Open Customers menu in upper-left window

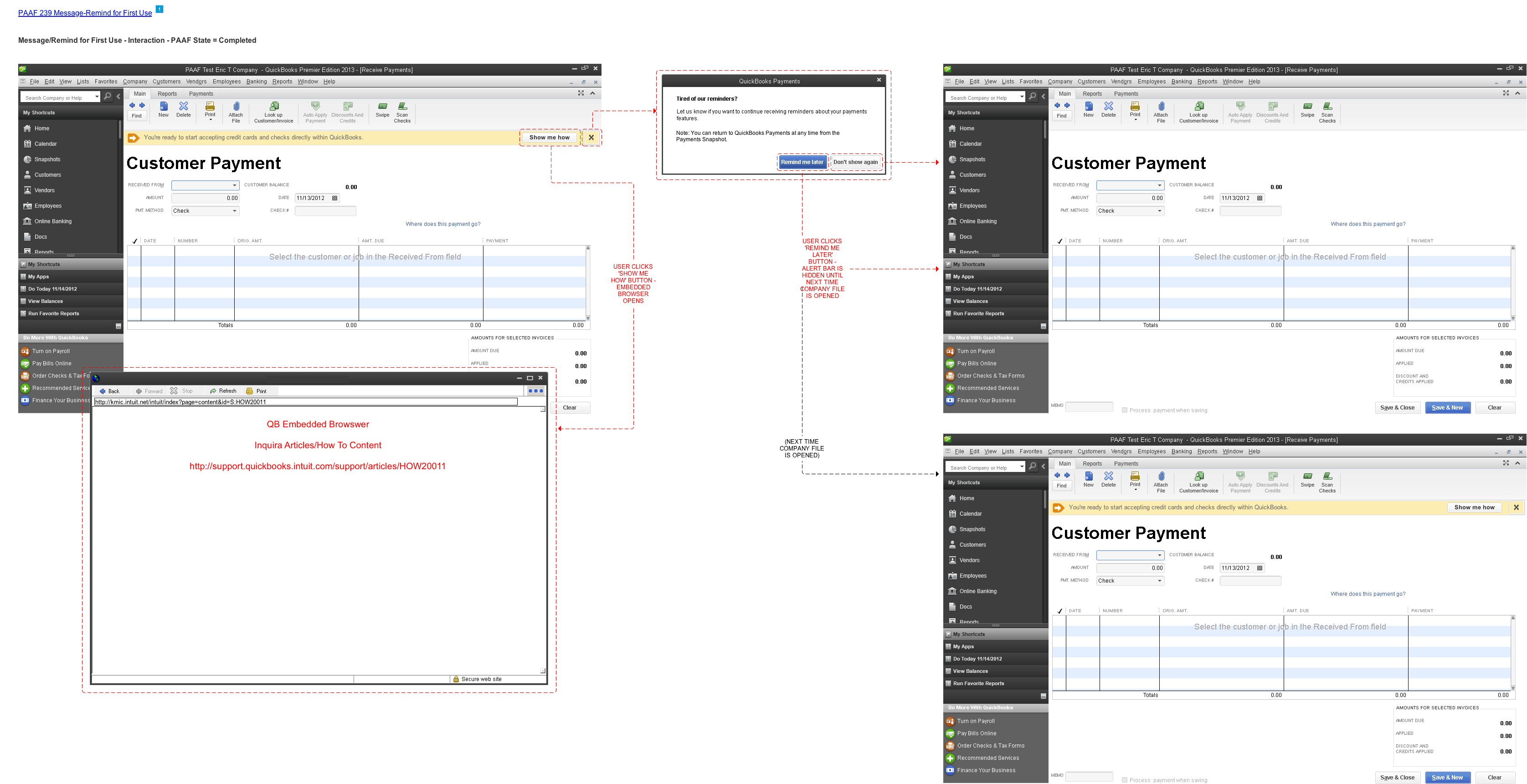[x=167, y=82]
